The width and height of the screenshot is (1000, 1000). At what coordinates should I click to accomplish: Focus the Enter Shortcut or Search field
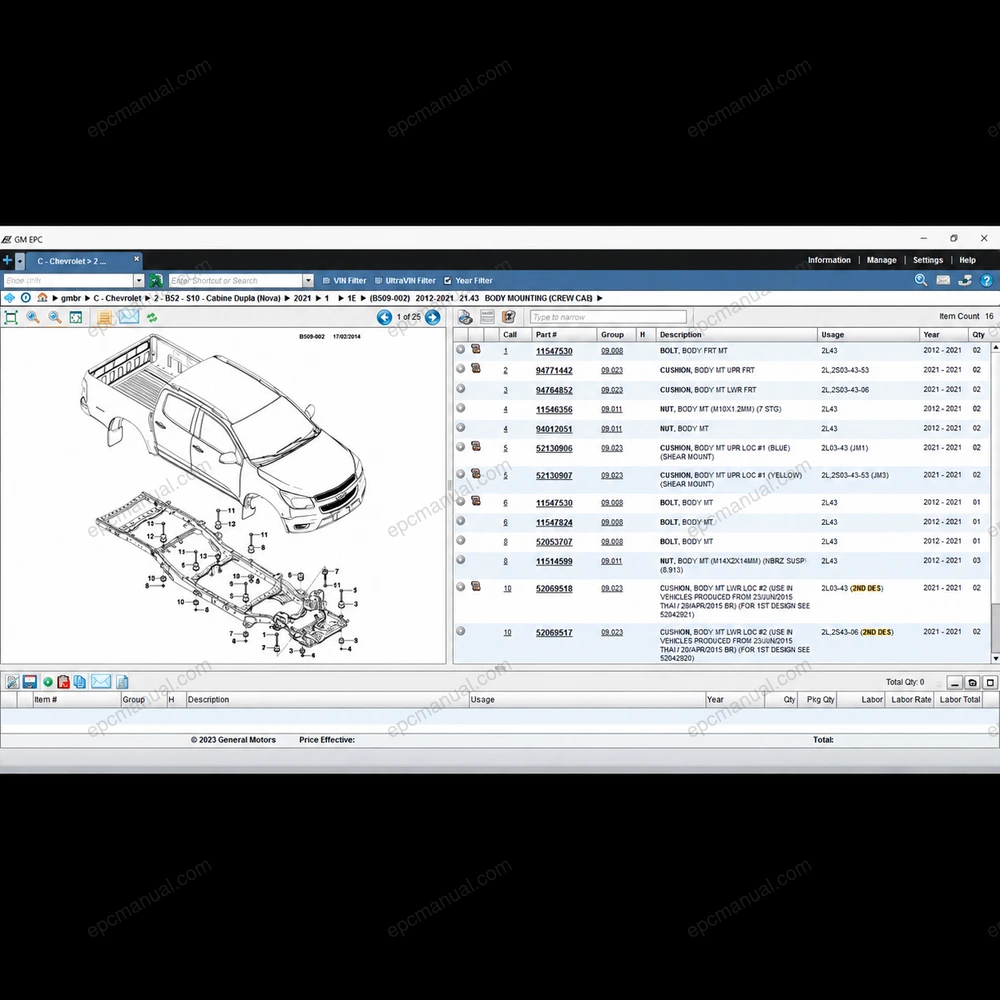235,281
